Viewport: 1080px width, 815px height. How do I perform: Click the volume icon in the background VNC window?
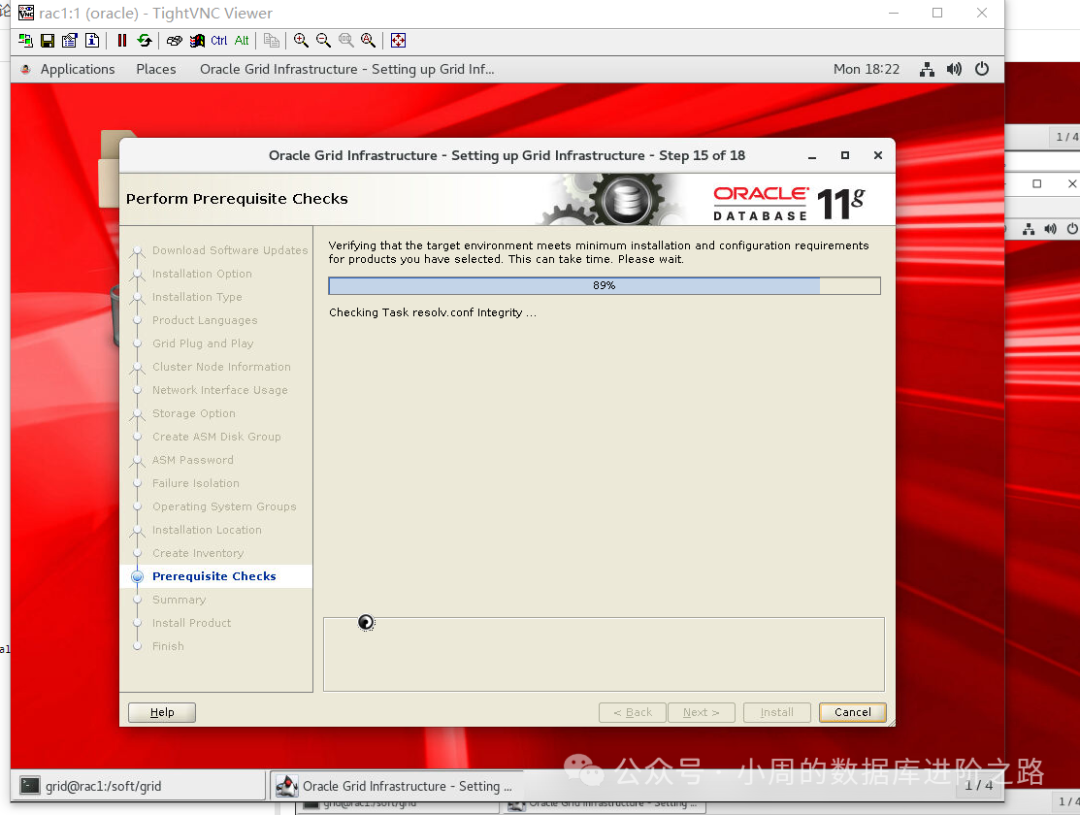point(1050,229)
